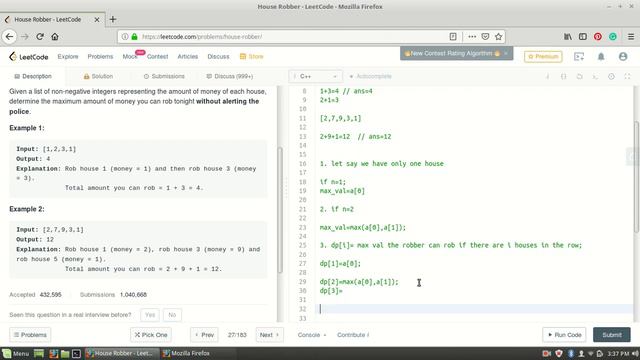The height and width of the screenshot is (360, 640).
Task: Open the LeetCode playground icon
Action: click(579, 57)
